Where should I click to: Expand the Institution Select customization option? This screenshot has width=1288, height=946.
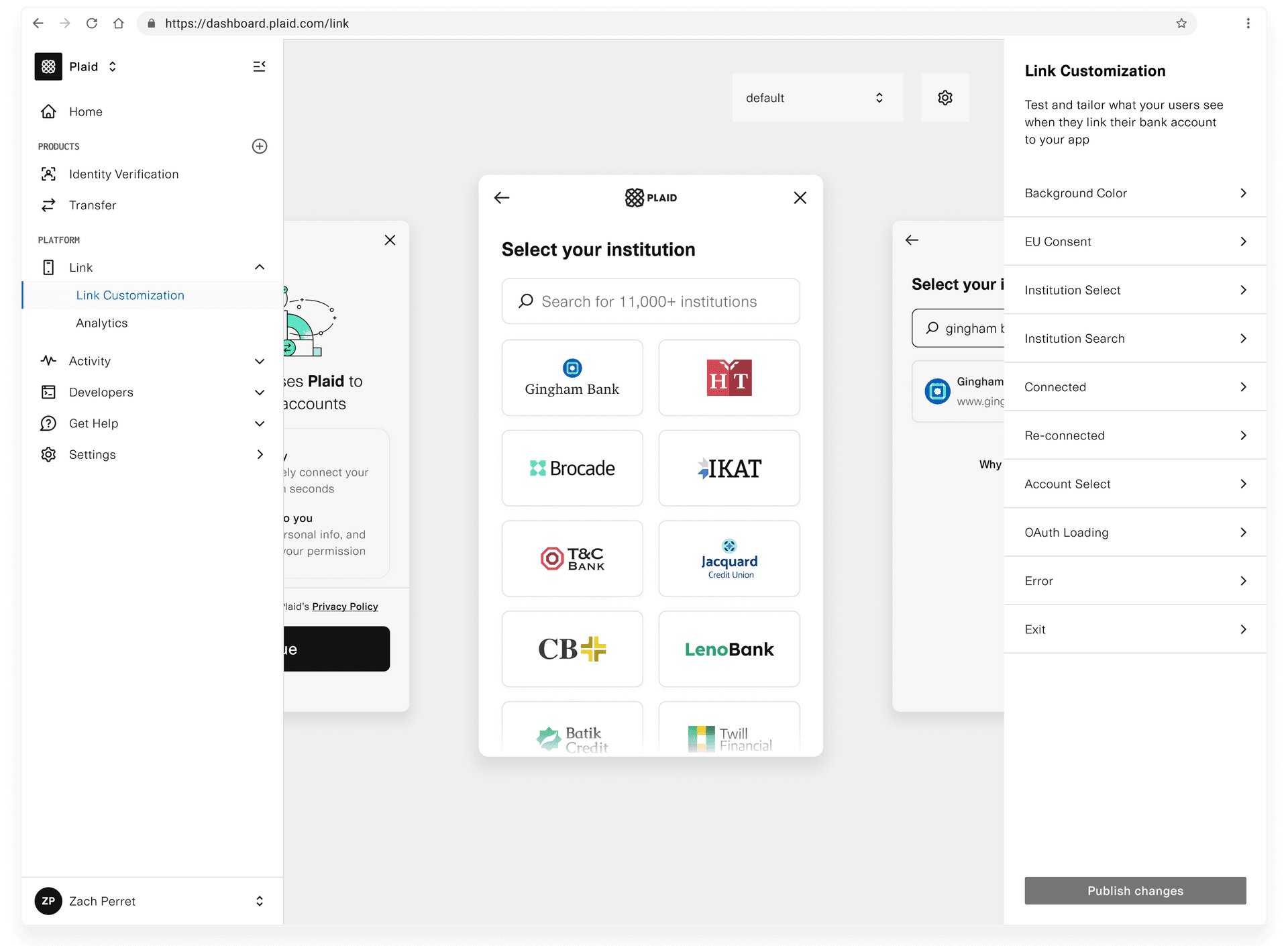(x=1135, y=290)
